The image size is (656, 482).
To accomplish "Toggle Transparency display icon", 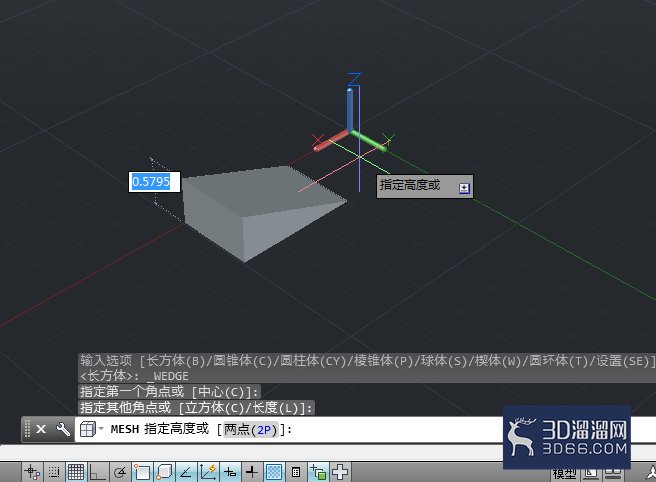I will pos(274,472).
